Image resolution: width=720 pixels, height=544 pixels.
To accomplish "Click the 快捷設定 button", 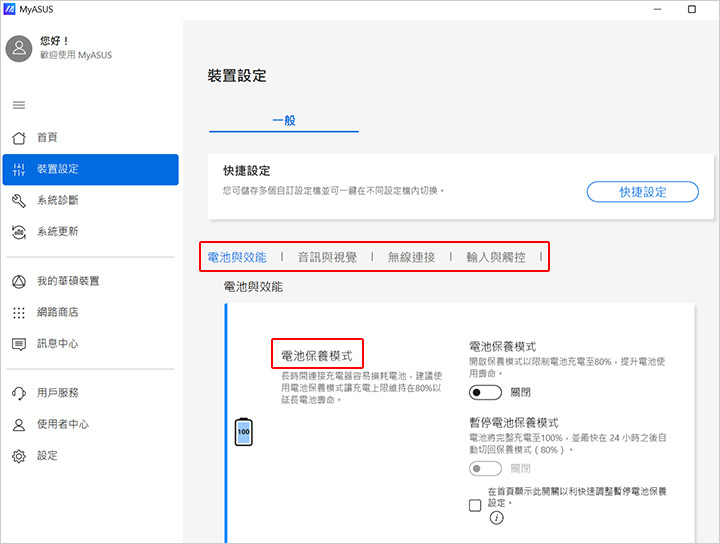I will [642, 192].
